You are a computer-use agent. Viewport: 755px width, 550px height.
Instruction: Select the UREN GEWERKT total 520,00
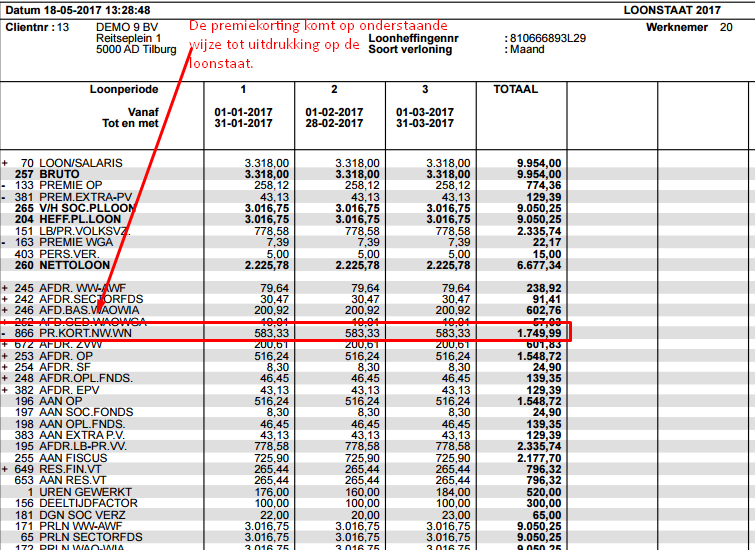(543, 492)
